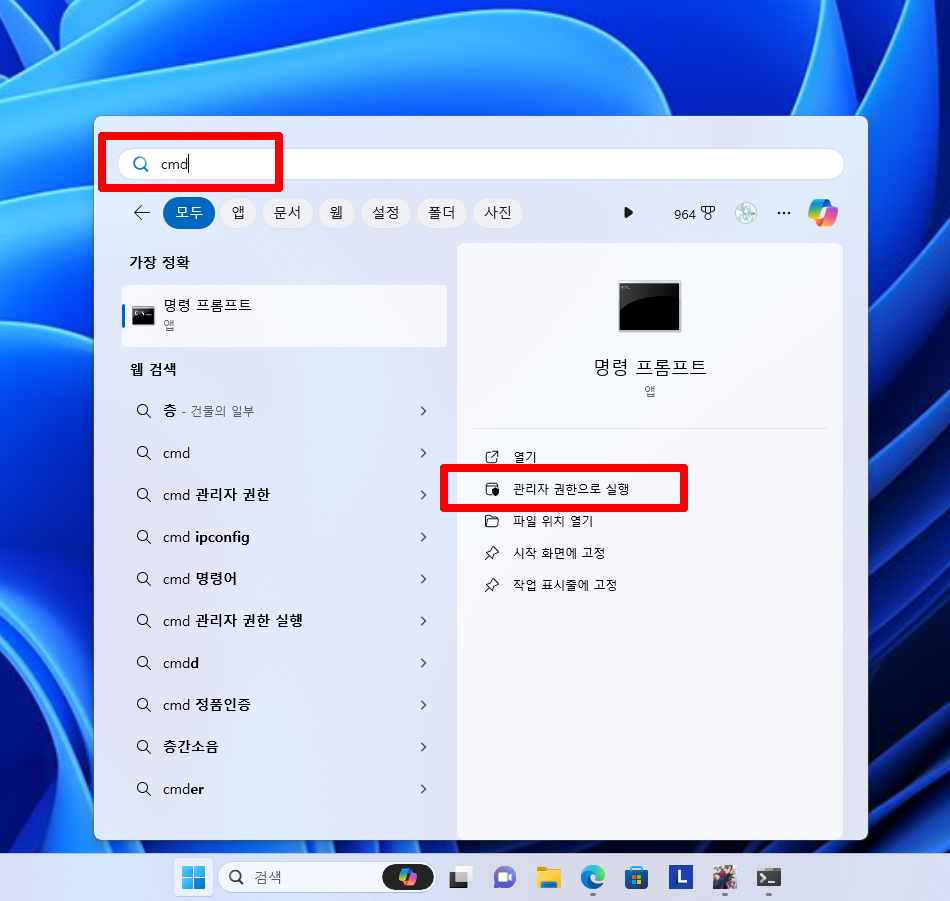This screenshot has width=950, height=901.
Task: Expand the cmd 관리자 권한 suggestion chevron
Action: (x=424, y=495)
